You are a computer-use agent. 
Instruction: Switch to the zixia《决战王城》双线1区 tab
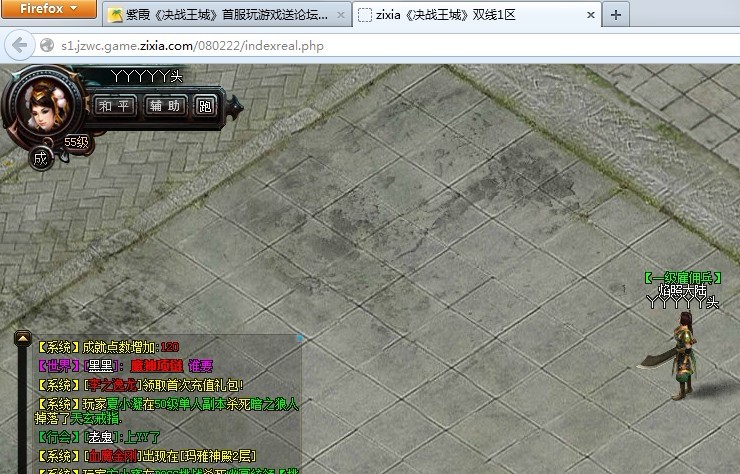click(477, 15)
